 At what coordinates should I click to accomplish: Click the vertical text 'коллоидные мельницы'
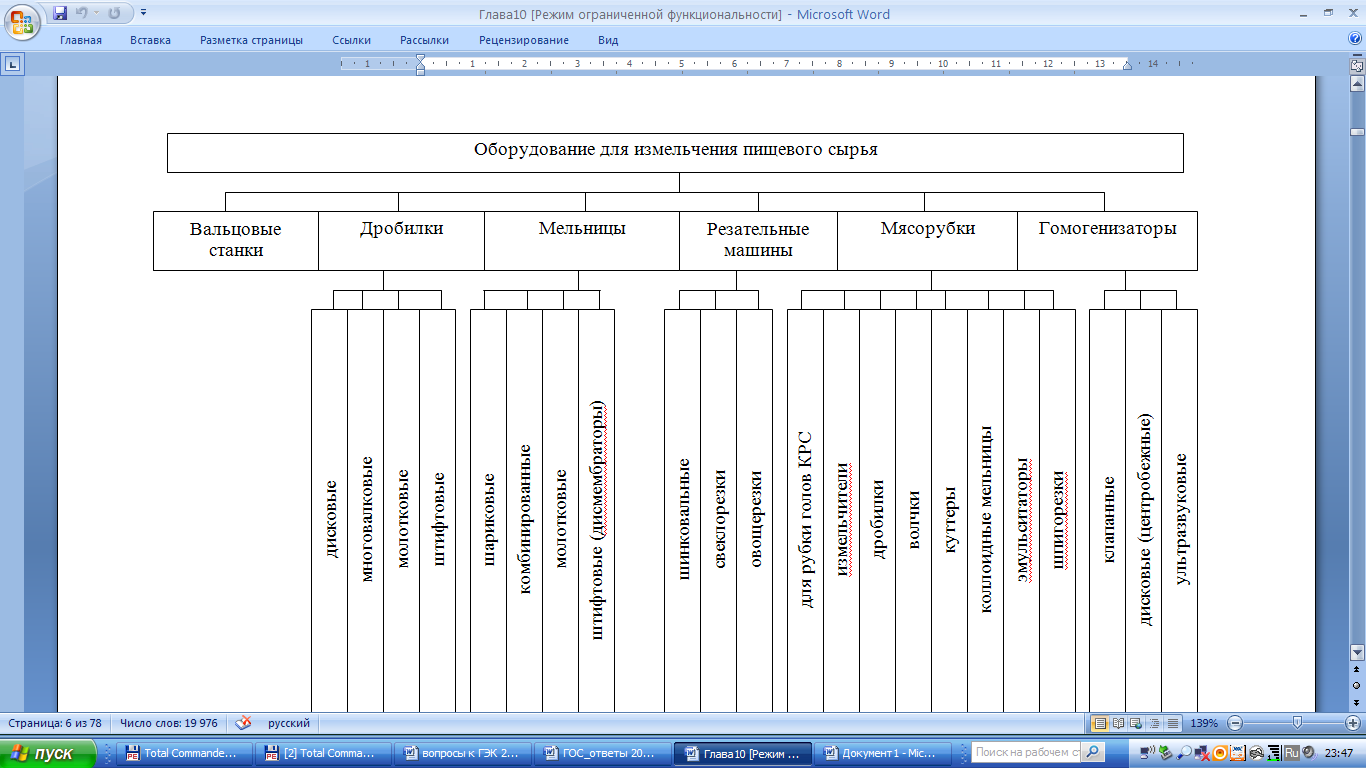pos(985,519)
